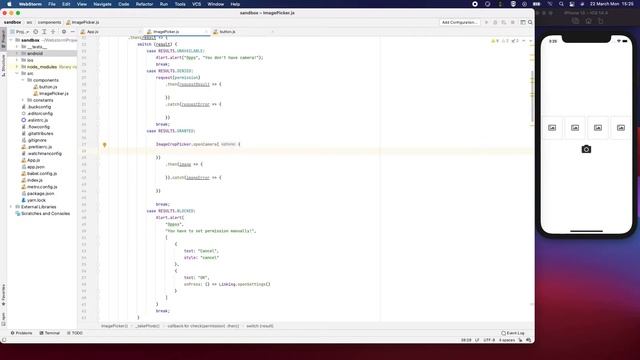Click components breadcrumb in navigation bar
Viewport: 640px width, 360px height.
tap(49, 22)
